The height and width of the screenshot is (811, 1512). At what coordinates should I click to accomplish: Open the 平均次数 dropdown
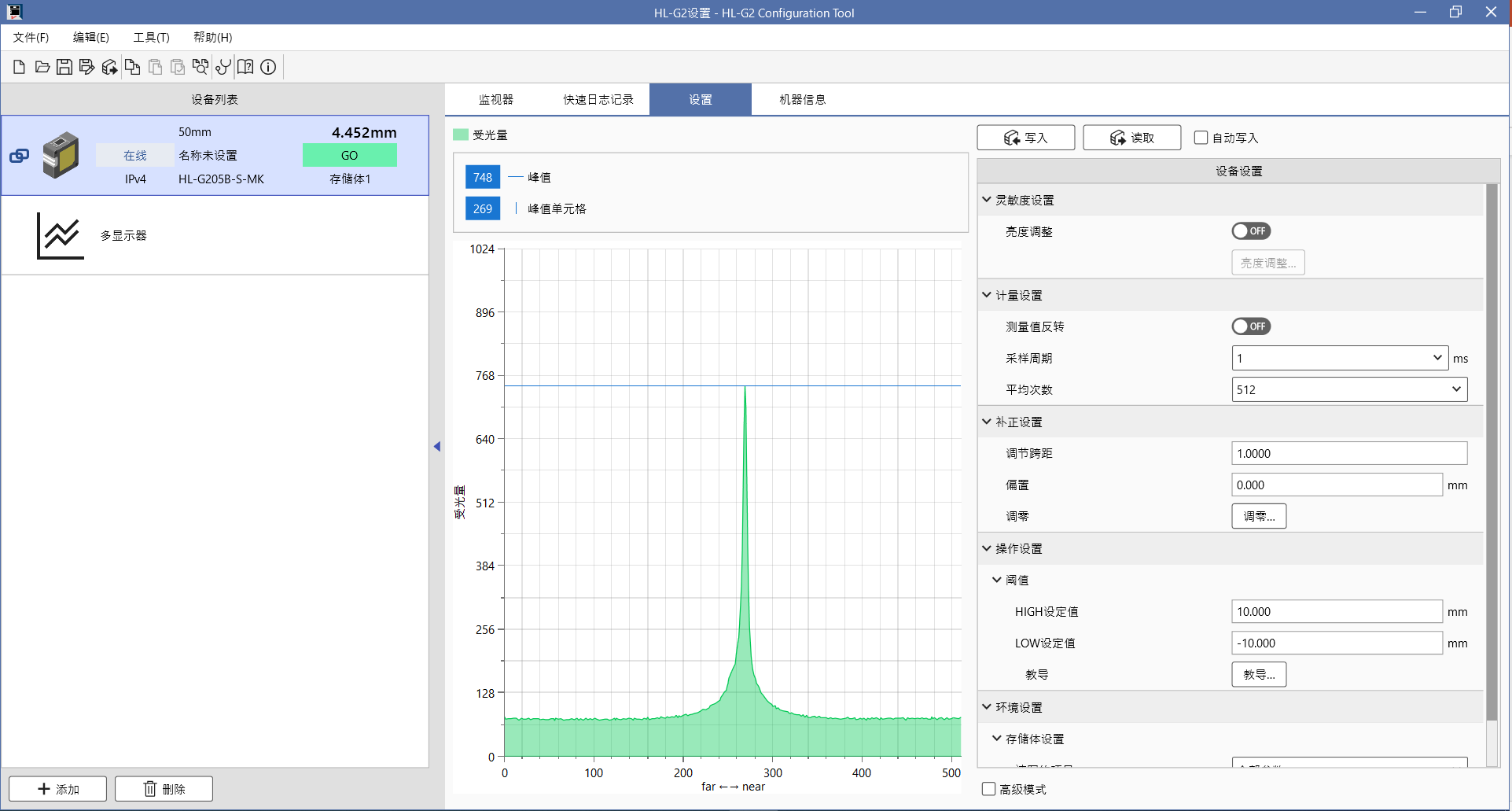pyautogui.click(x=1349, y=389)
